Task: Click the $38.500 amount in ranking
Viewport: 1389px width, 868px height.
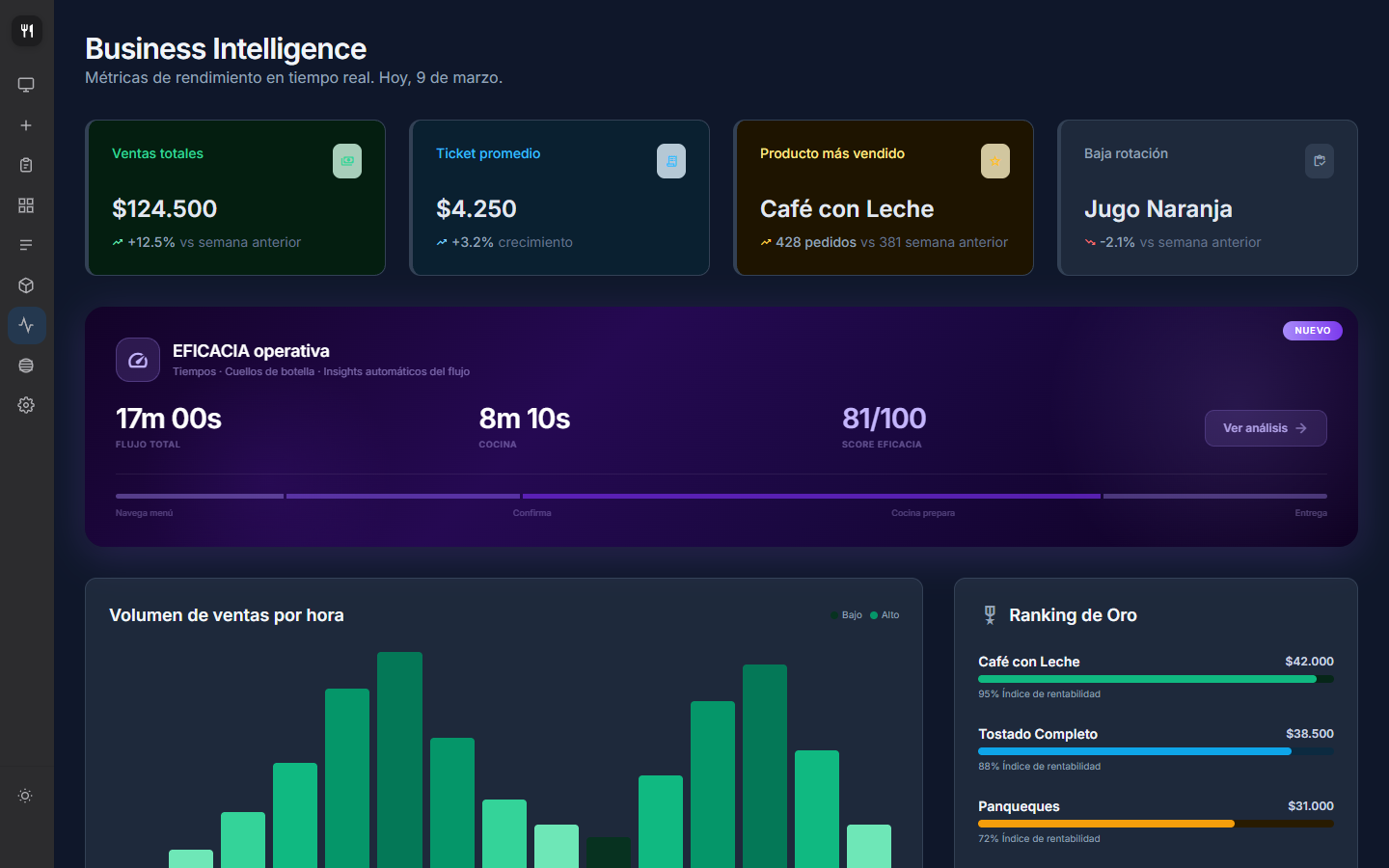Action: 1310,734
